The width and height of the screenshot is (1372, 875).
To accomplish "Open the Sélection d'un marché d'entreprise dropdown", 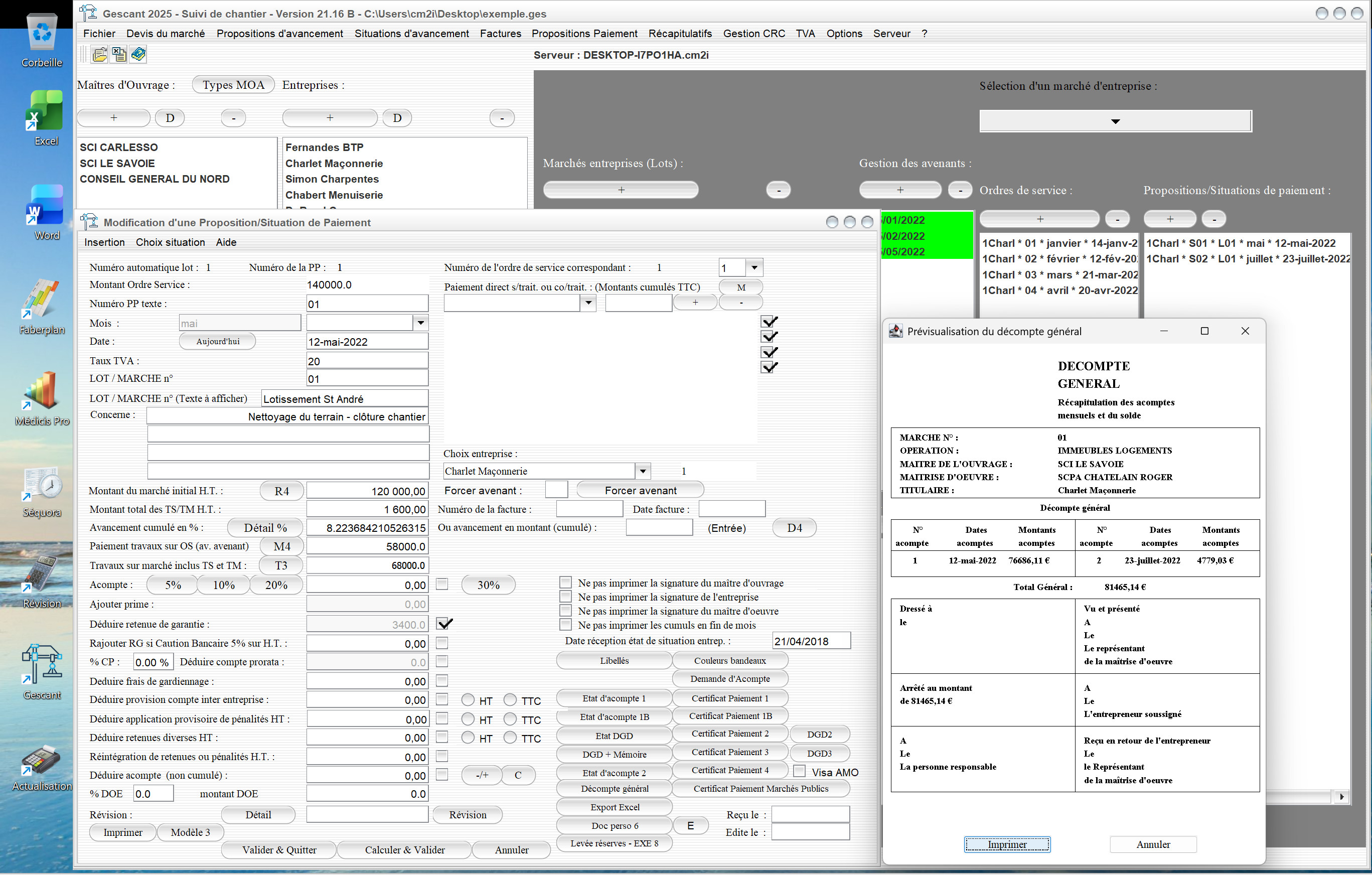I will [x=1115, y=121].
